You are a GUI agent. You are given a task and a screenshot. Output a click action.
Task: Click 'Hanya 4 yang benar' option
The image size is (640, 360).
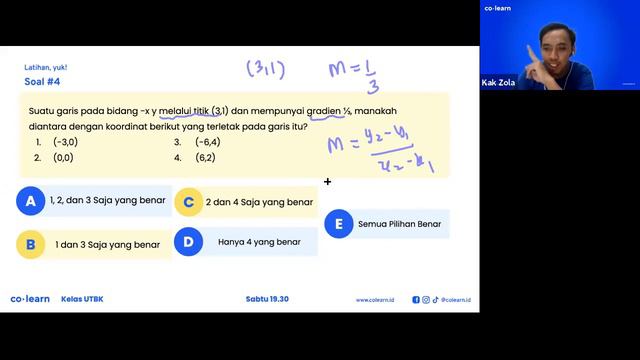pyautogui.click(x=259, y=242)
